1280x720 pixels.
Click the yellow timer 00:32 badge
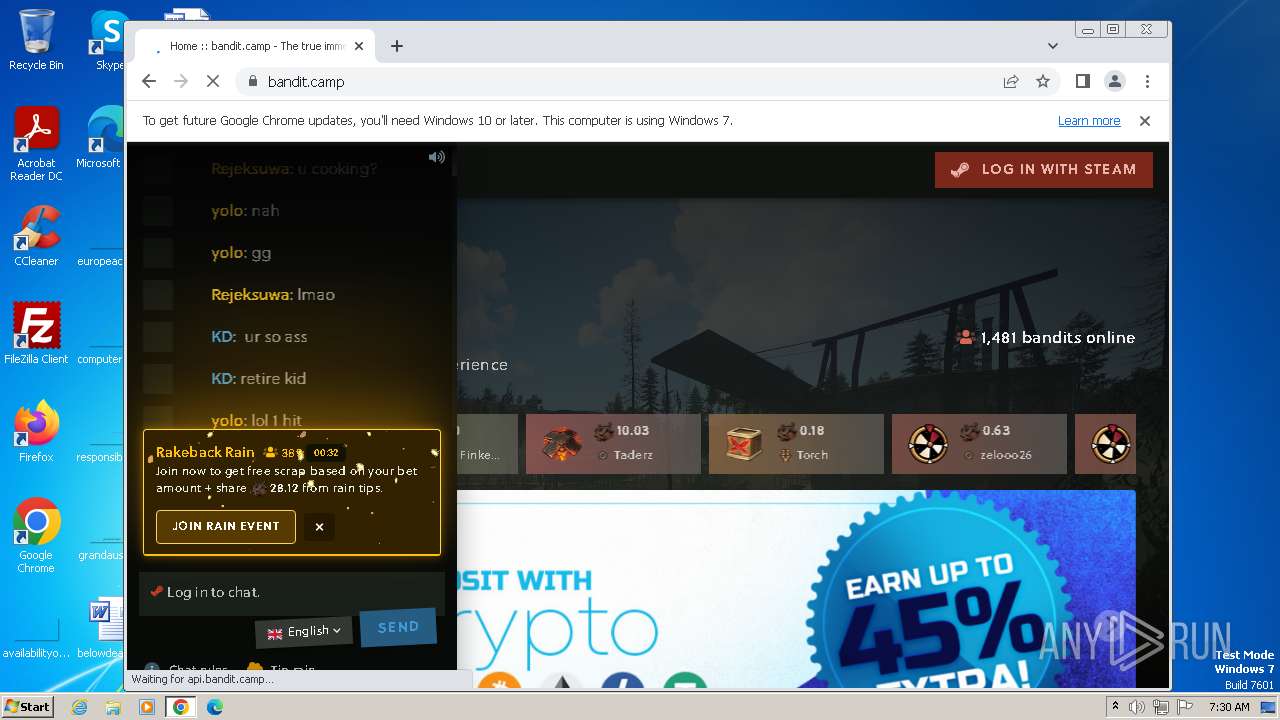point(326,453)
